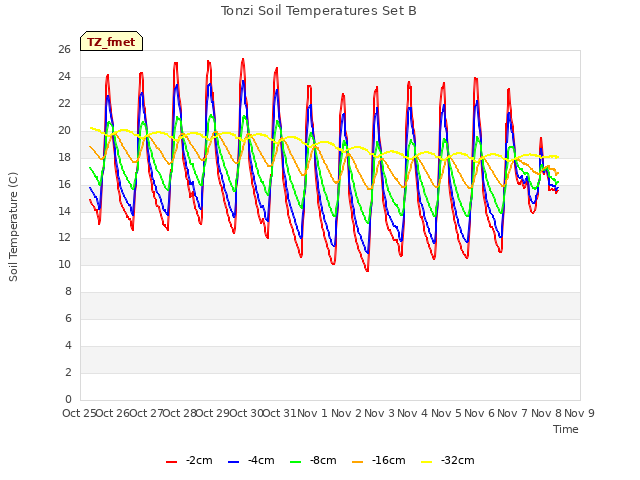Click the chart title Tonzi Soil Temperatures Set B
640x480 pixels.
(x=319, y=11)
